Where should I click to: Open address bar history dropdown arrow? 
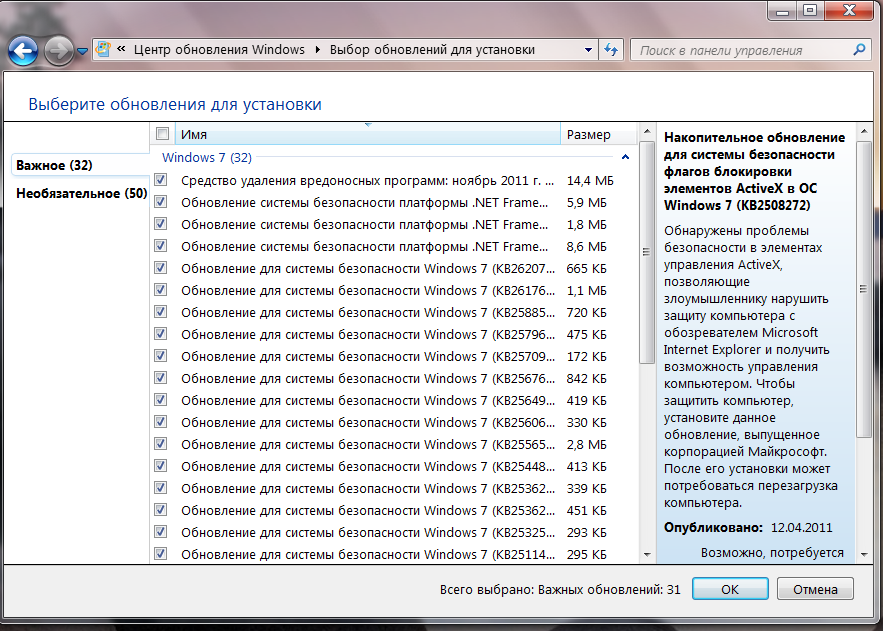588,50
